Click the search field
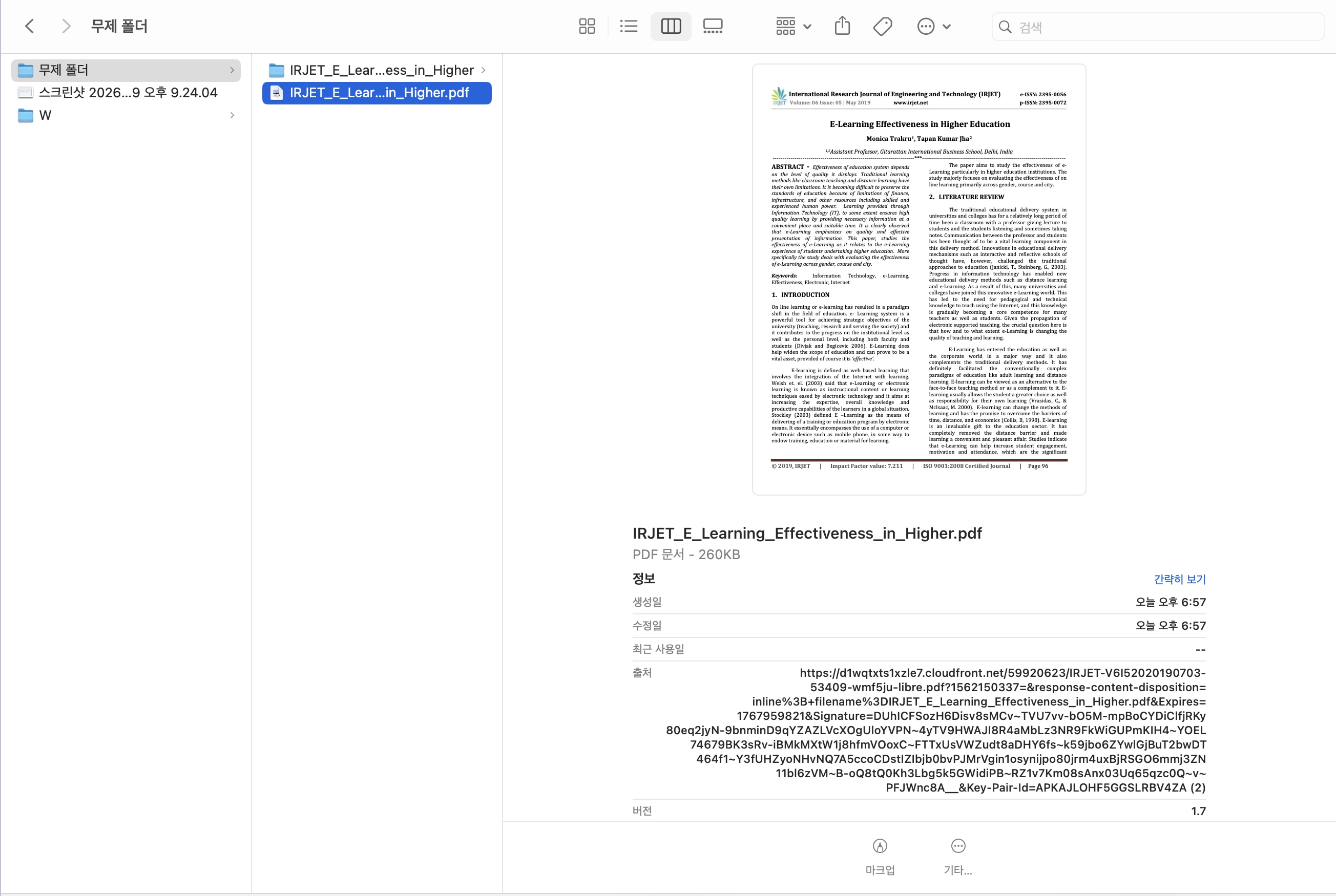Screen dimensions: 1336x896 [x=1157, y=26]
